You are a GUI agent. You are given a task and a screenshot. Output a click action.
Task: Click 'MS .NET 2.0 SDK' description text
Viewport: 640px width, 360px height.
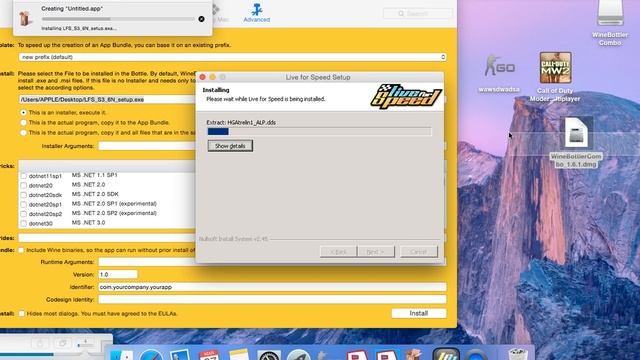click(95, 194)
